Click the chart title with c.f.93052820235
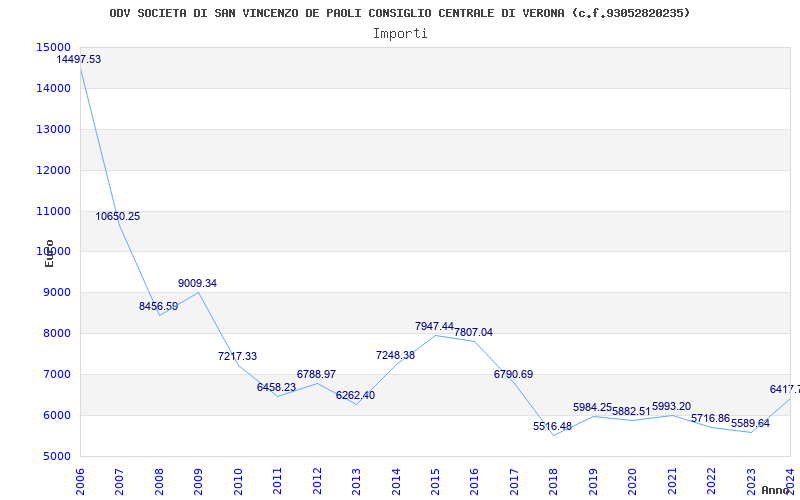 (399, 13)
